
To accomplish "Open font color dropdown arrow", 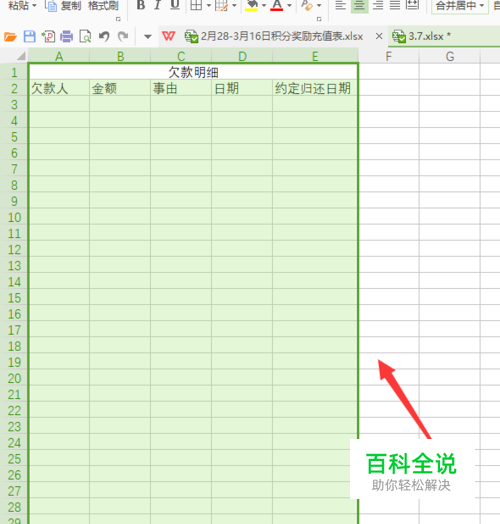I will click(x=289, y=5).
